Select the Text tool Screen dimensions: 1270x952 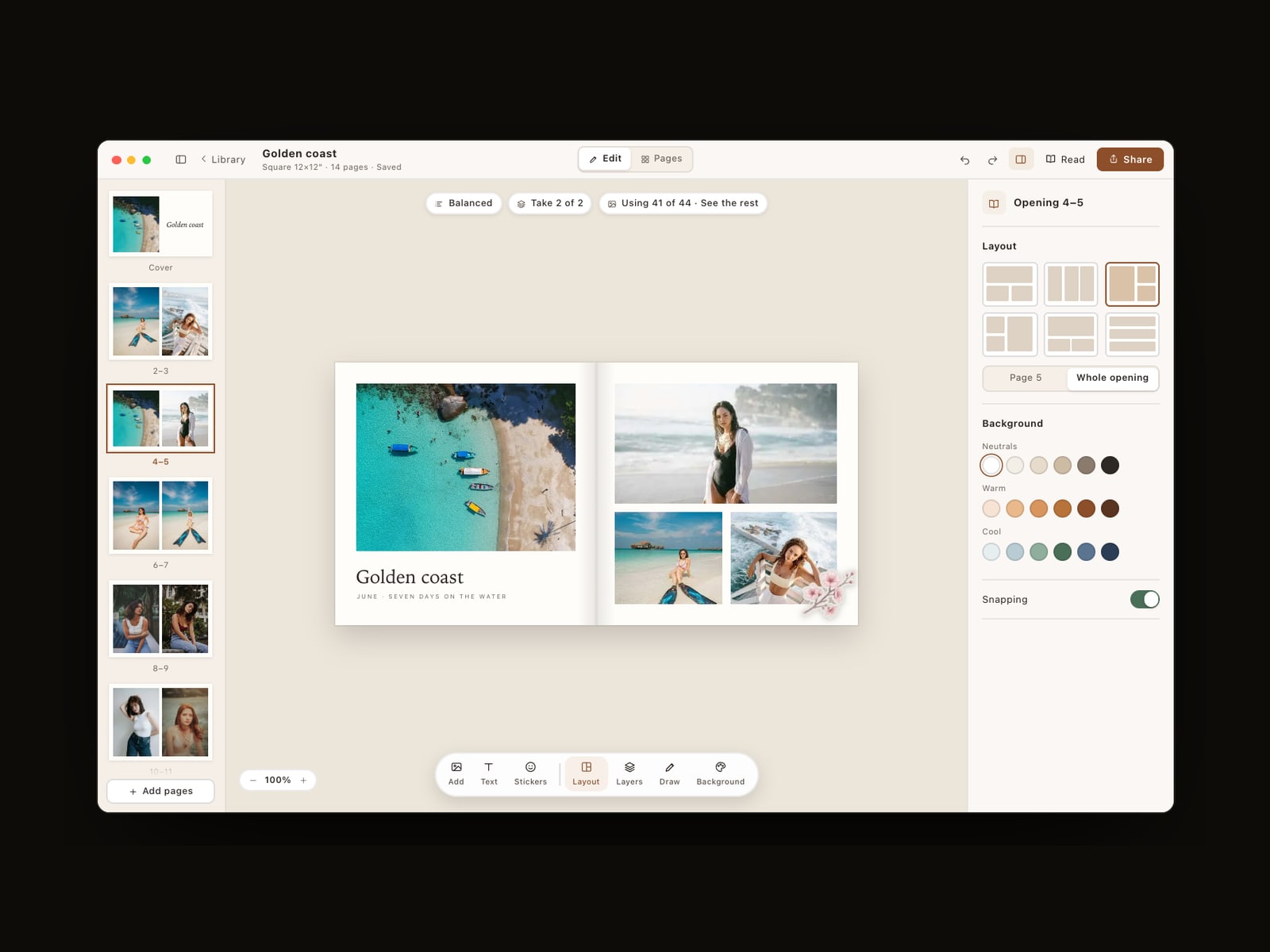coord(489,773)
